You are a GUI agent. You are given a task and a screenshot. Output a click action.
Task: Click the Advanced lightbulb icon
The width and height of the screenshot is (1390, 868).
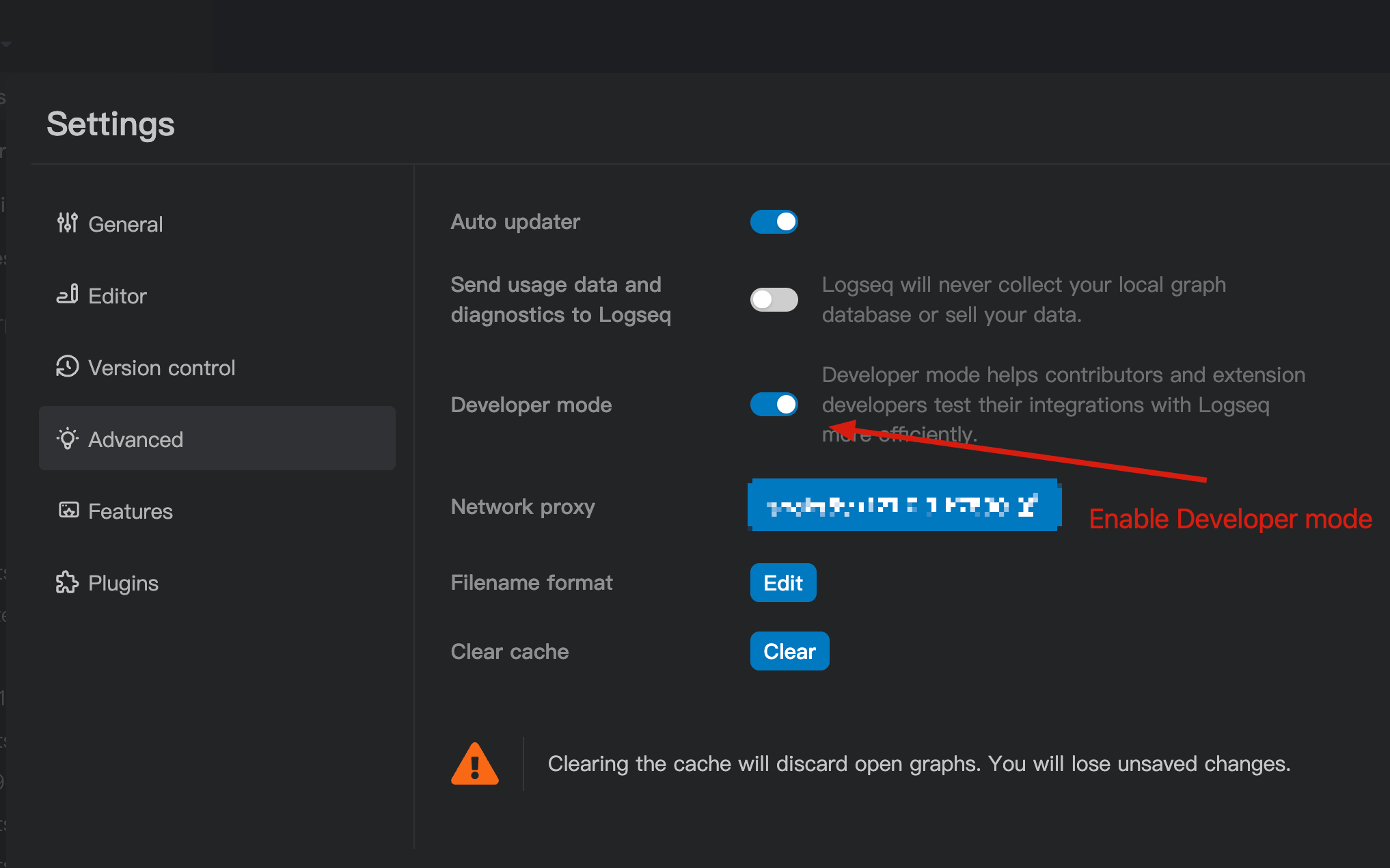[x=67, y=438]
